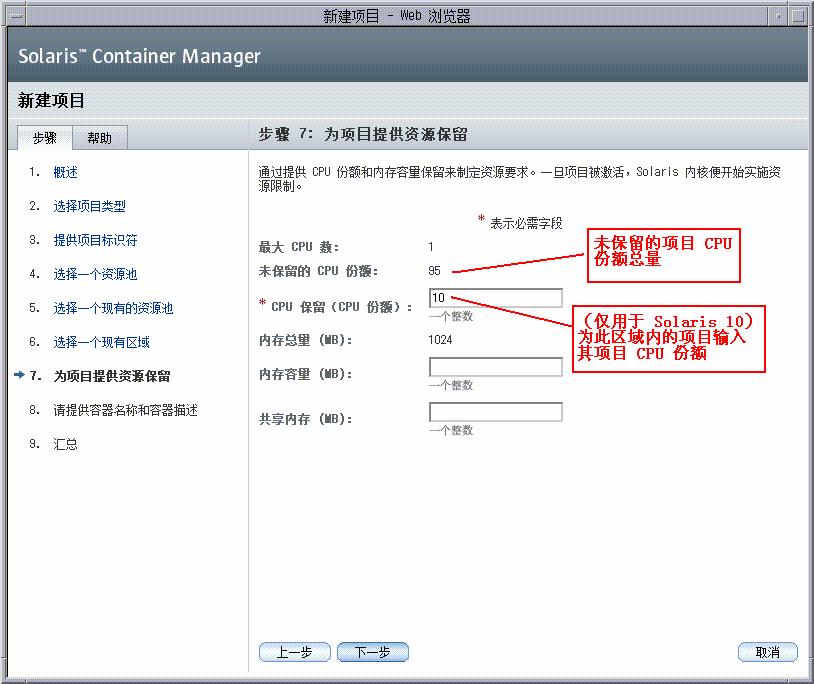Click the 表示必需字段 note
814x684 pixels.
coord(526,224)
